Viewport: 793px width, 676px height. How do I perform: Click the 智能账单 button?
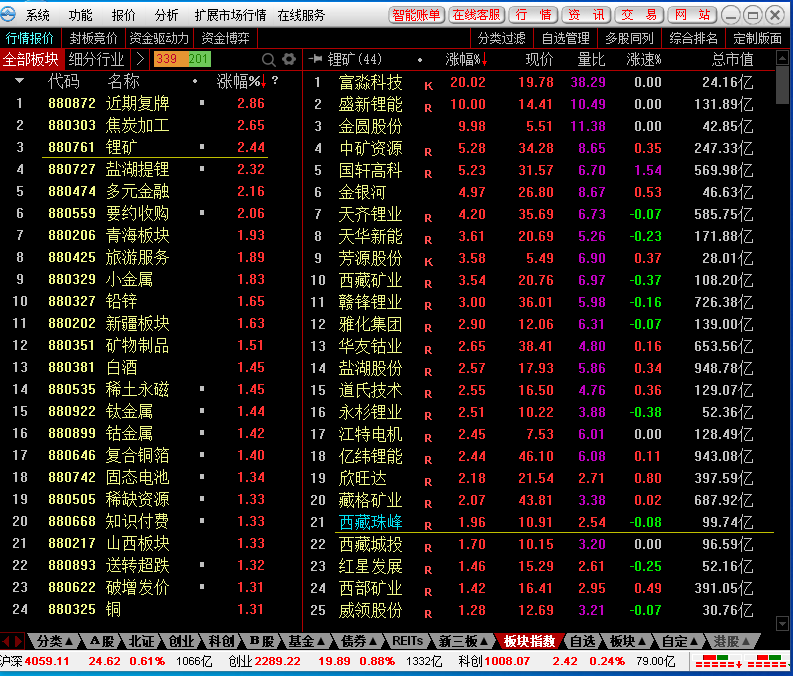417,15
